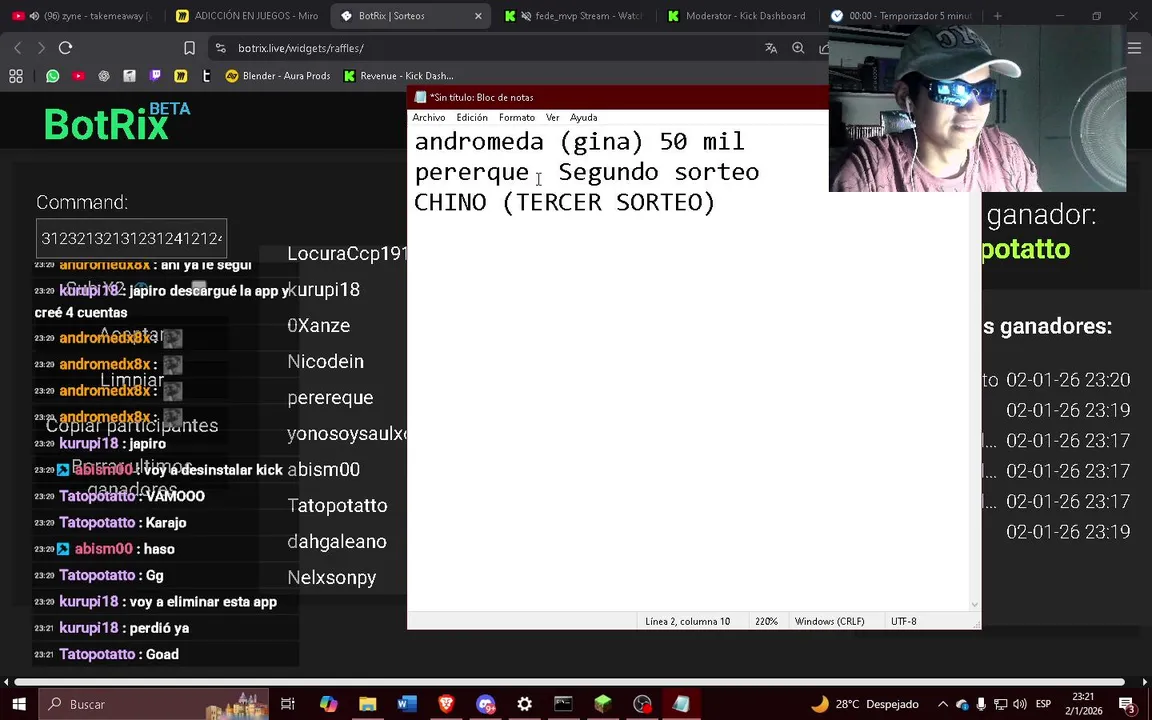Open the yellow Miro bookmark icon
Viewport: 1152px width, 720px height.
tap(181, 76)
